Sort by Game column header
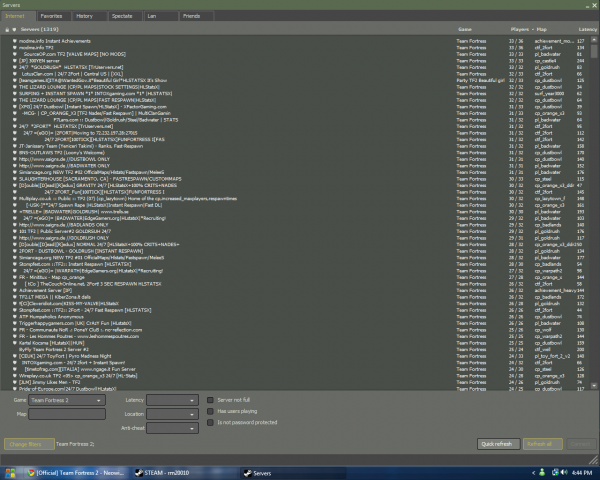600x480 pixels. (465, 29)
